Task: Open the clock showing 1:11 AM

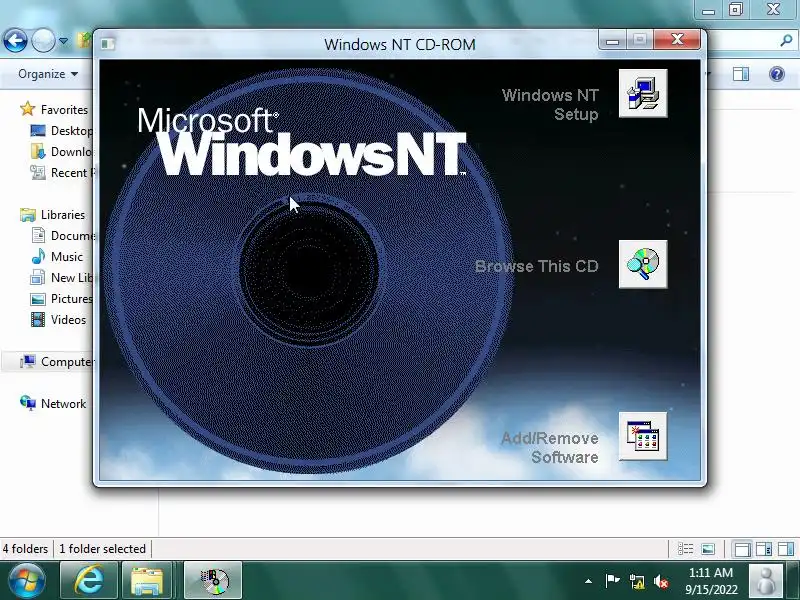Action: 711,581
